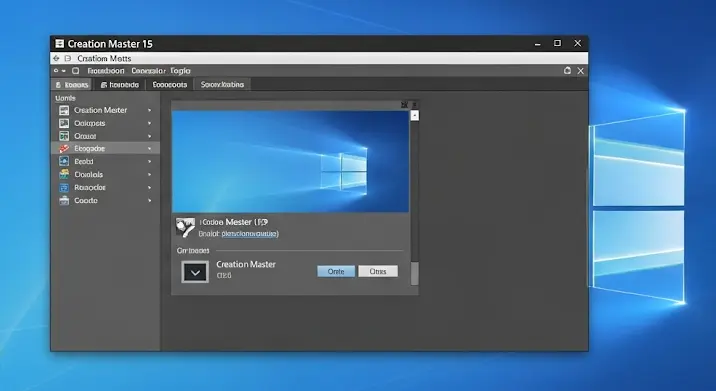
Task: Open the underlined link below "Coton Mester"
Action: [250, 233]
